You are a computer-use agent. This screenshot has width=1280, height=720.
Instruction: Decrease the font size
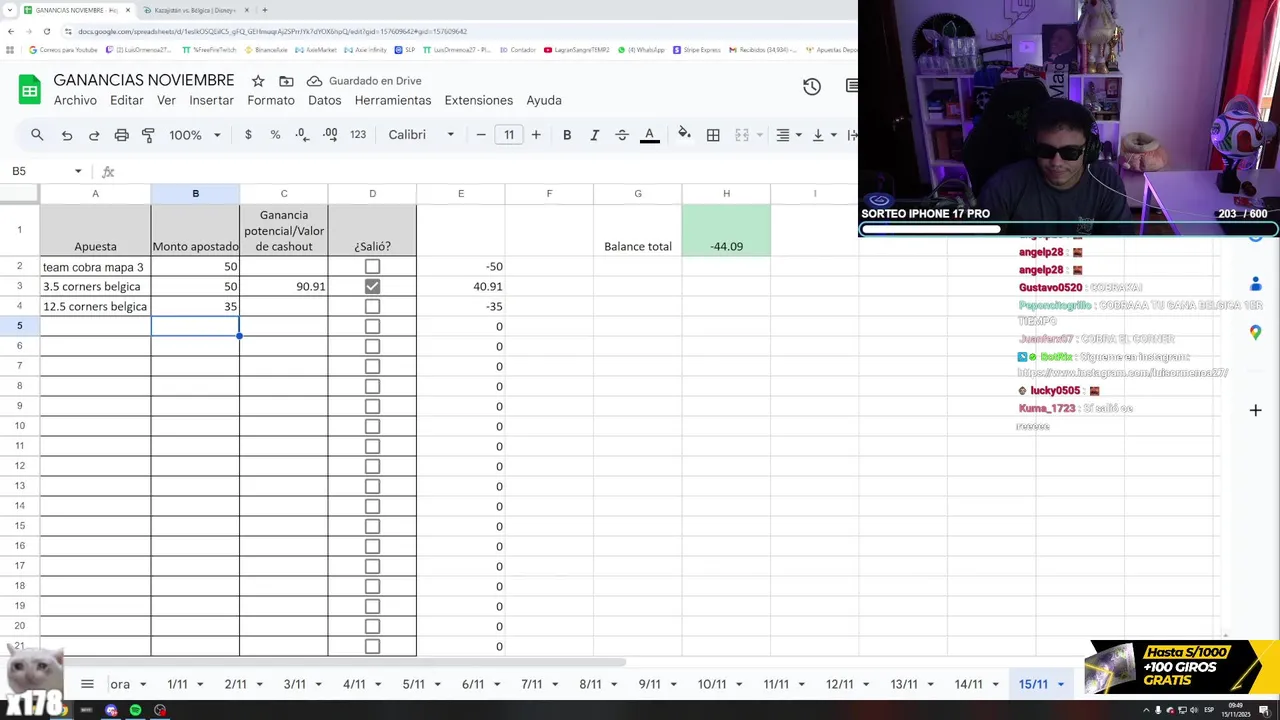(481, 135)
